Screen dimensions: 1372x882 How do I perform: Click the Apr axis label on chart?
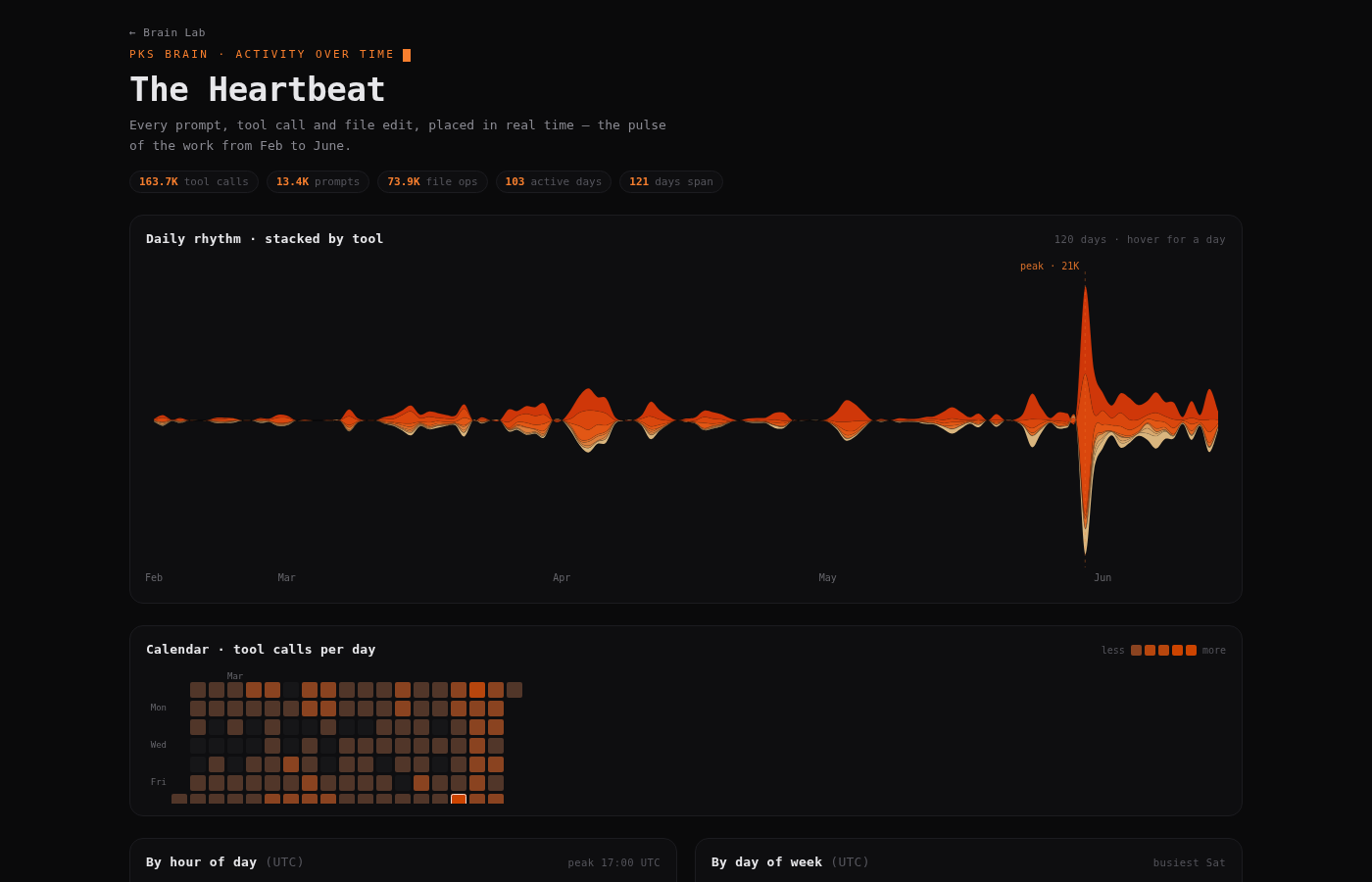click(562, 577)
